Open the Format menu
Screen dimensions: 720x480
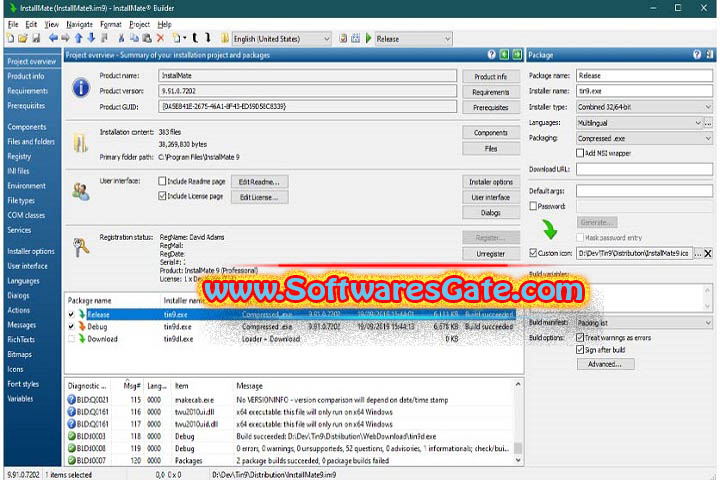[111, 24]
